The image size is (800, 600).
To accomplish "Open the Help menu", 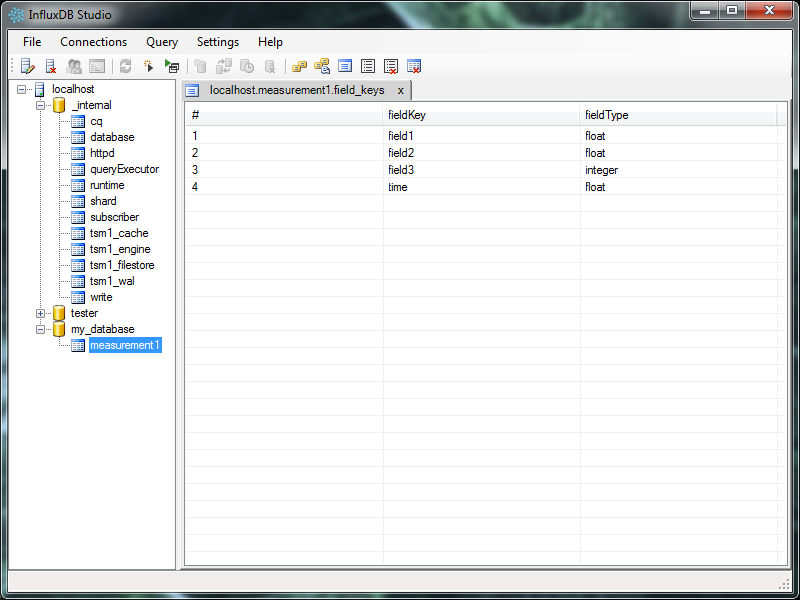I will pos(270,42).
